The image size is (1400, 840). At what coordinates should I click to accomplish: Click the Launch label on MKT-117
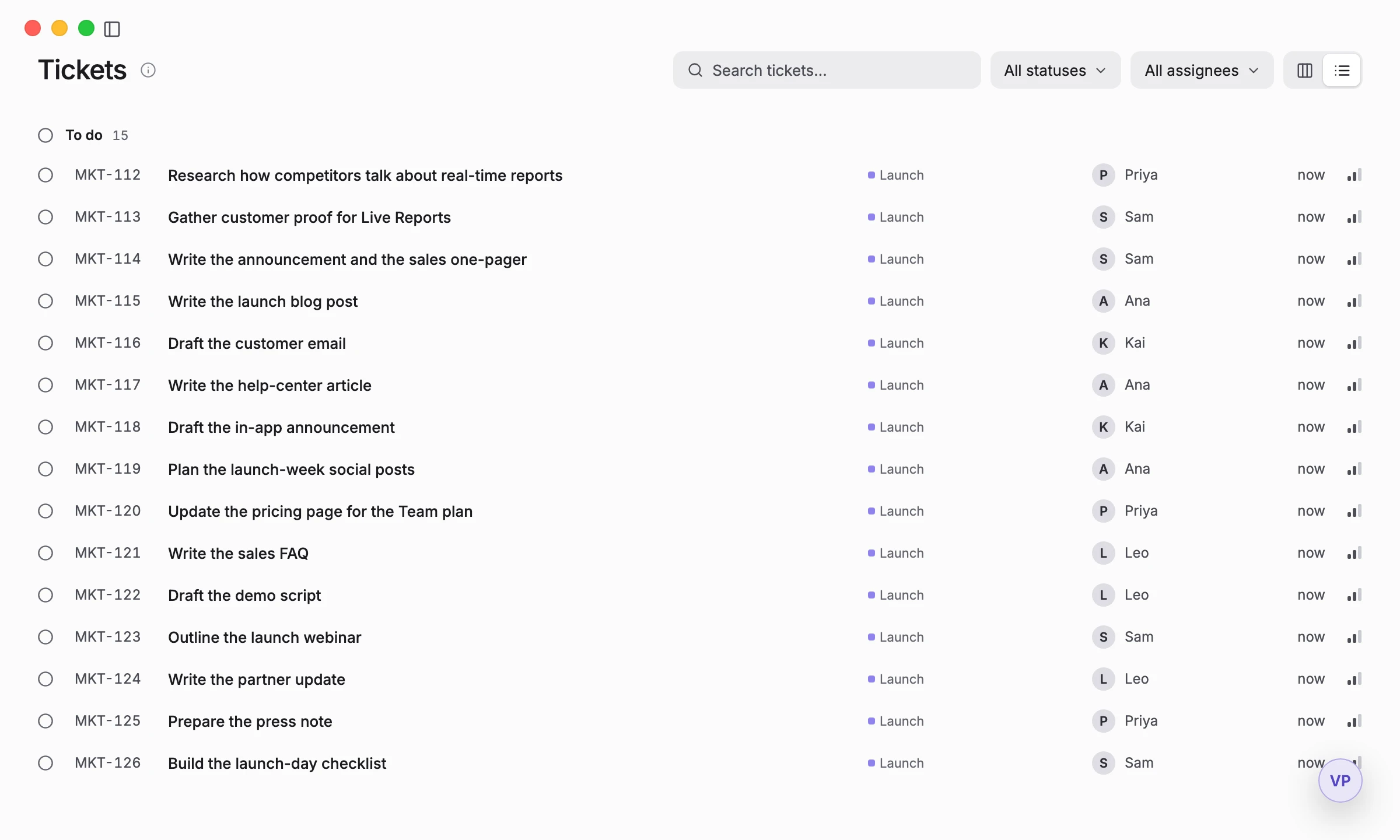click(896, 385)
